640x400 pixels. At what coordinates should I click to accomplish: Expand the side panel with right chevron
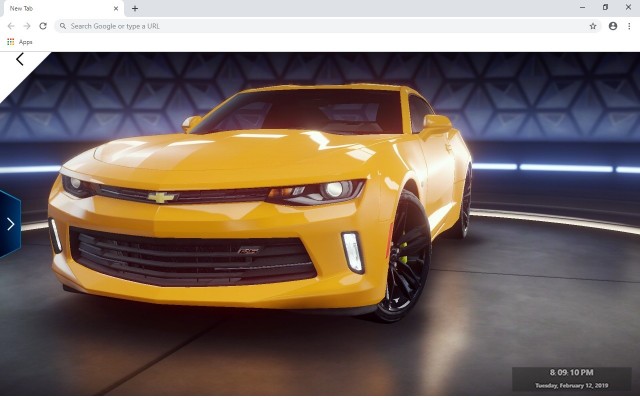coord(10,224)
